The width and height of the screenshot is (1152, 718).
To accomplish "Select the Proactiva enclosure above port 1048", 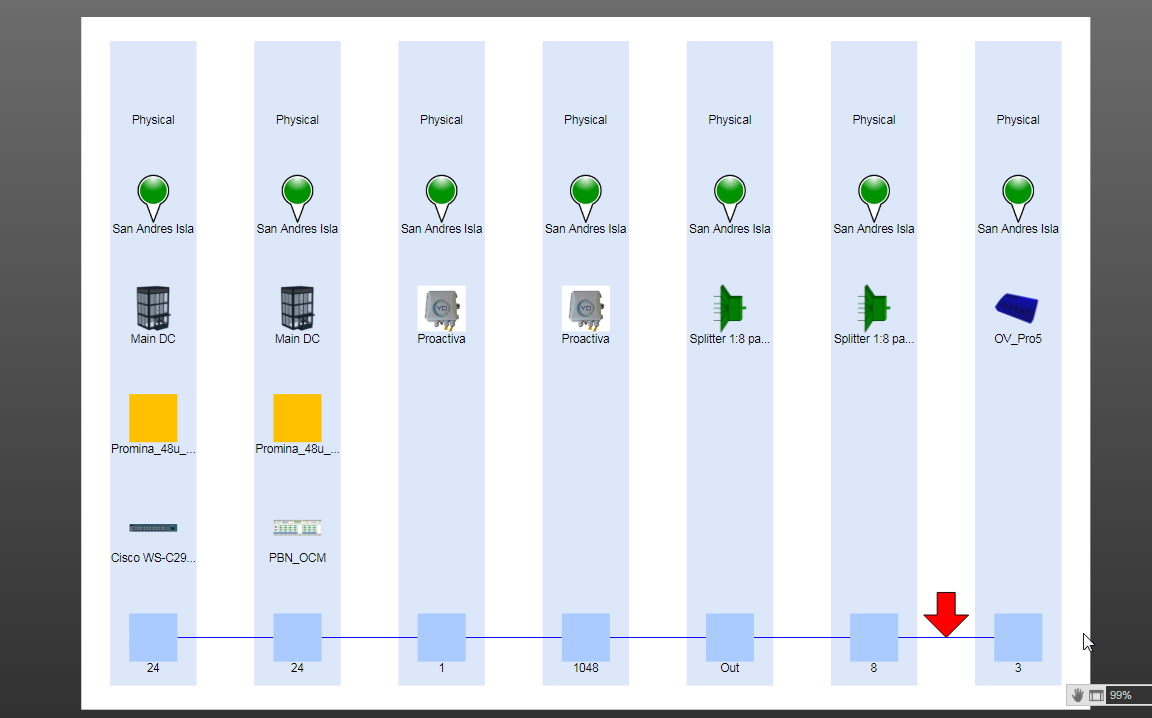I will [x=585, y=308].
